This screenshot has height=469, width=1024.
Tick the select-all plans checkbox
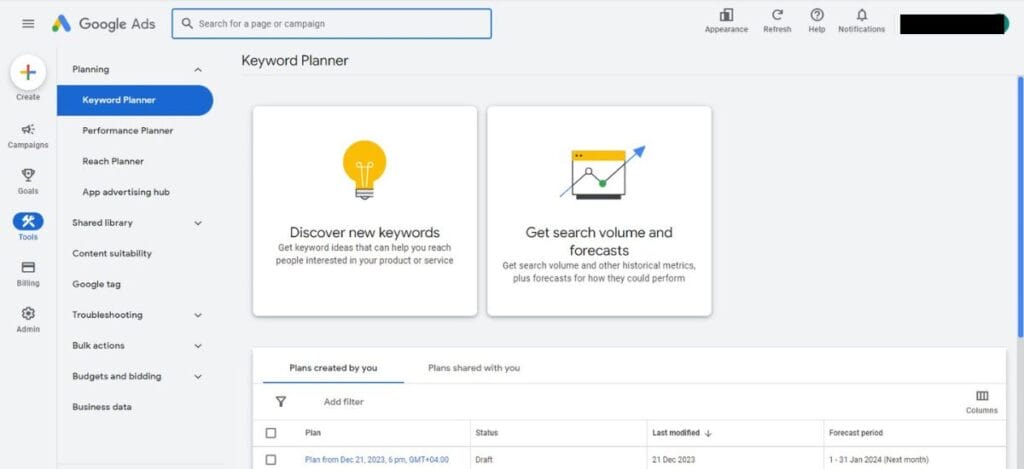point(271,433)
